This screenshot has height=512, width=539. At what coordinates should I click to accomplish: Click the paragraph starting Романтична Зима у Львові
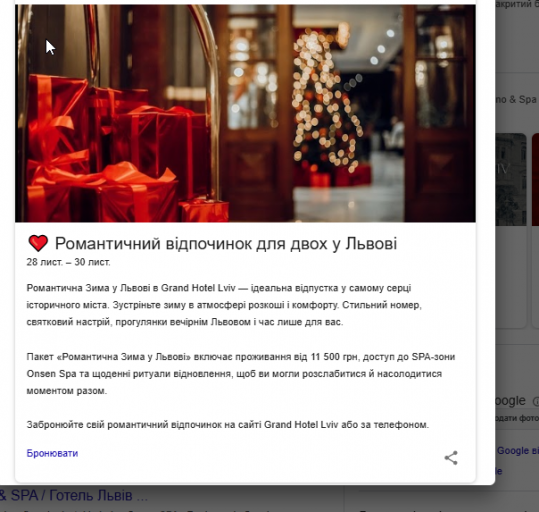(224, 305)
